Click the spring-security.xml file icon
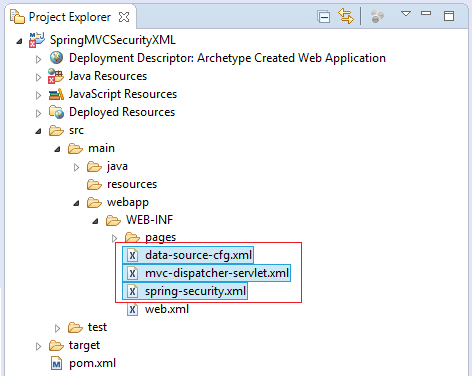The image size is (472, 376). 132,291
